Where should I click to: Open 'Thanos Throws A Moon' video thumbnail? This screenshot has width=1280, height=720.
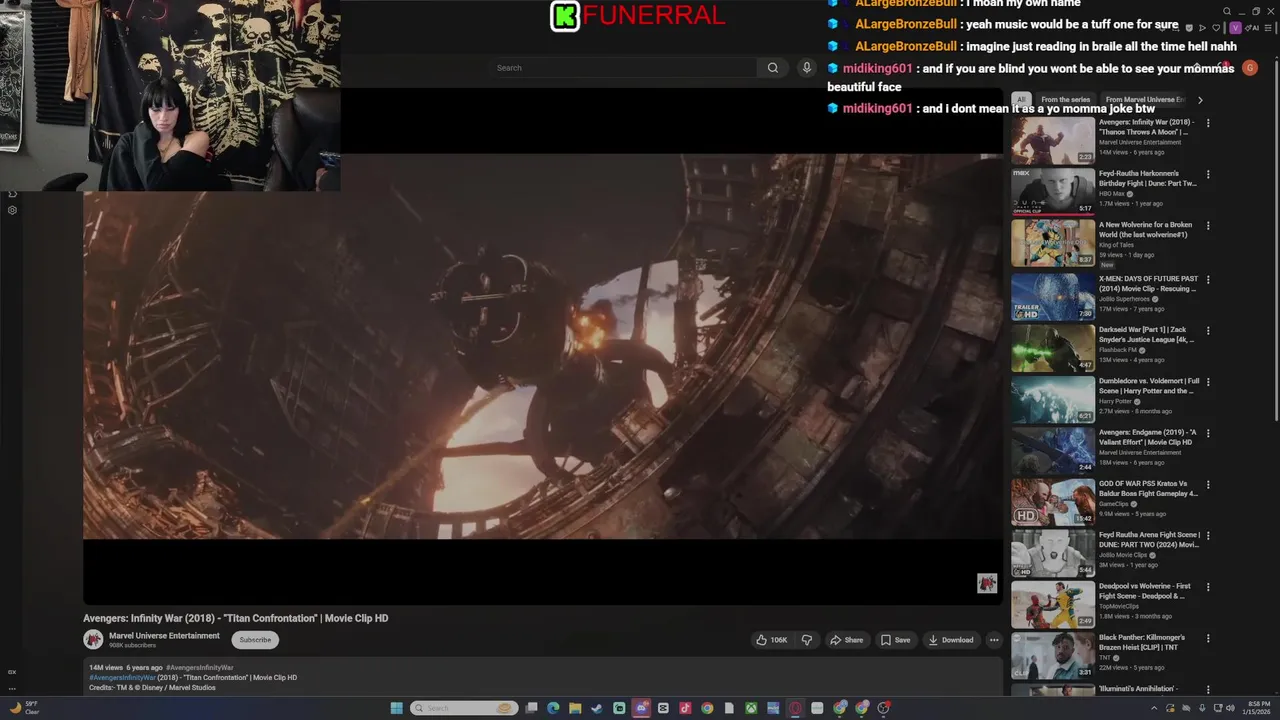(x=1053, y=140)
